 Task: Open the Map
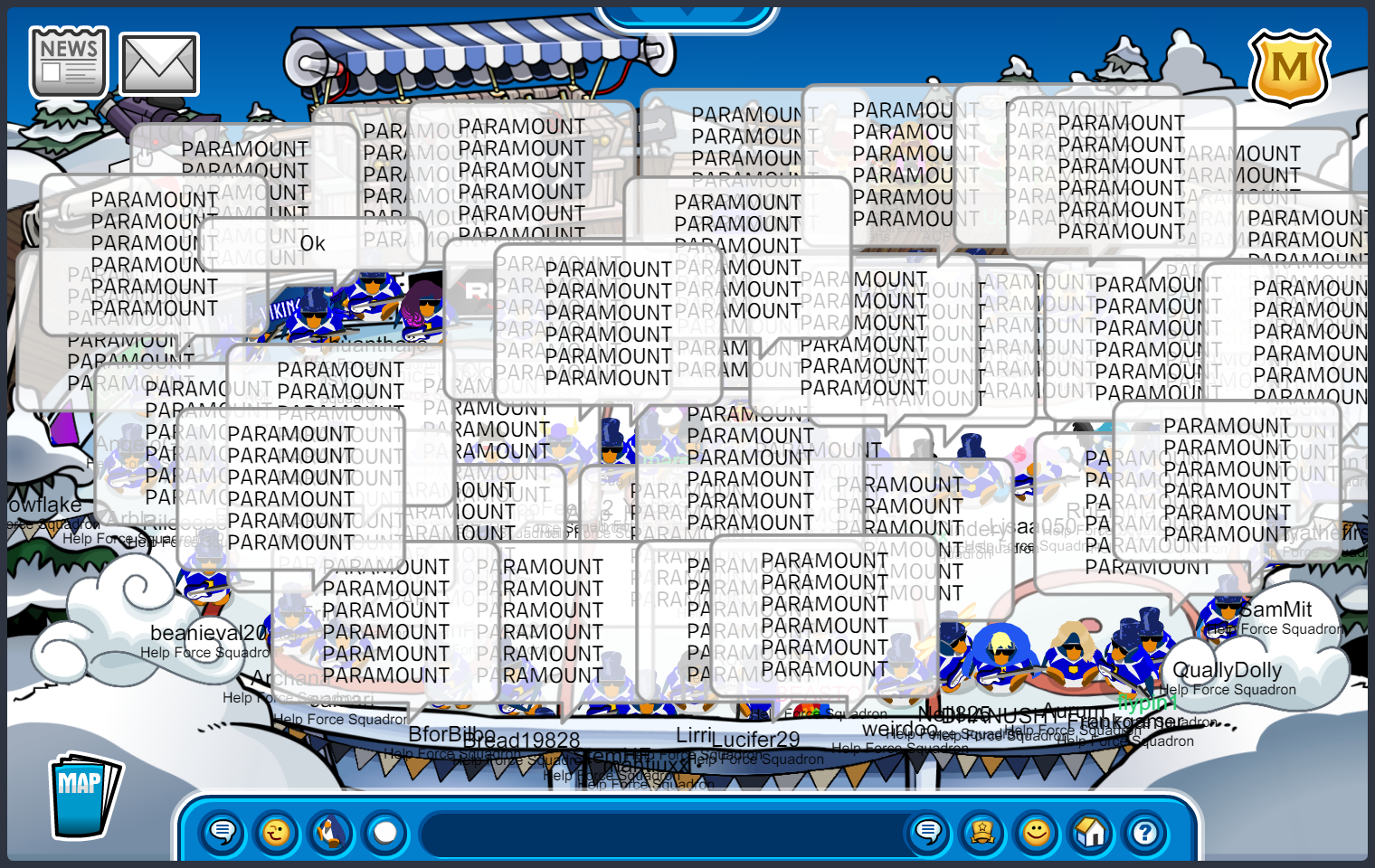coord(83,797)
